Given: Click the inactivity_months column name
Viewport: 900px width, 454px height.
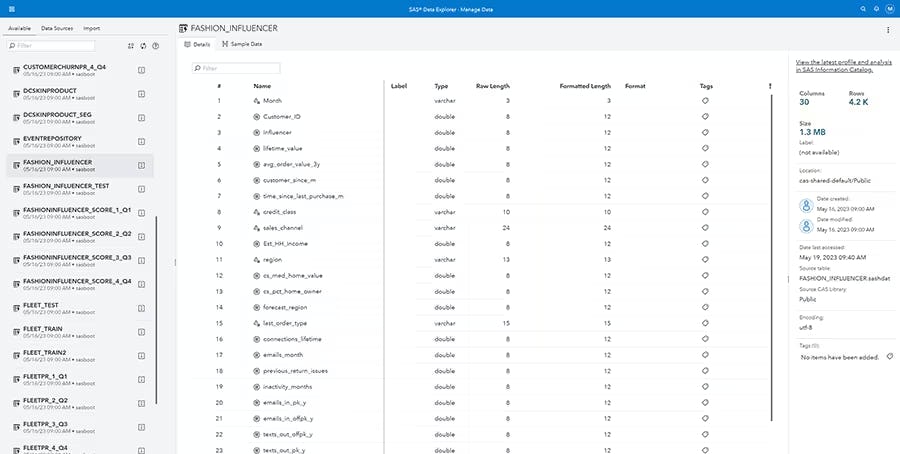Looking at the screenshot, I should [x=287, y=387].
